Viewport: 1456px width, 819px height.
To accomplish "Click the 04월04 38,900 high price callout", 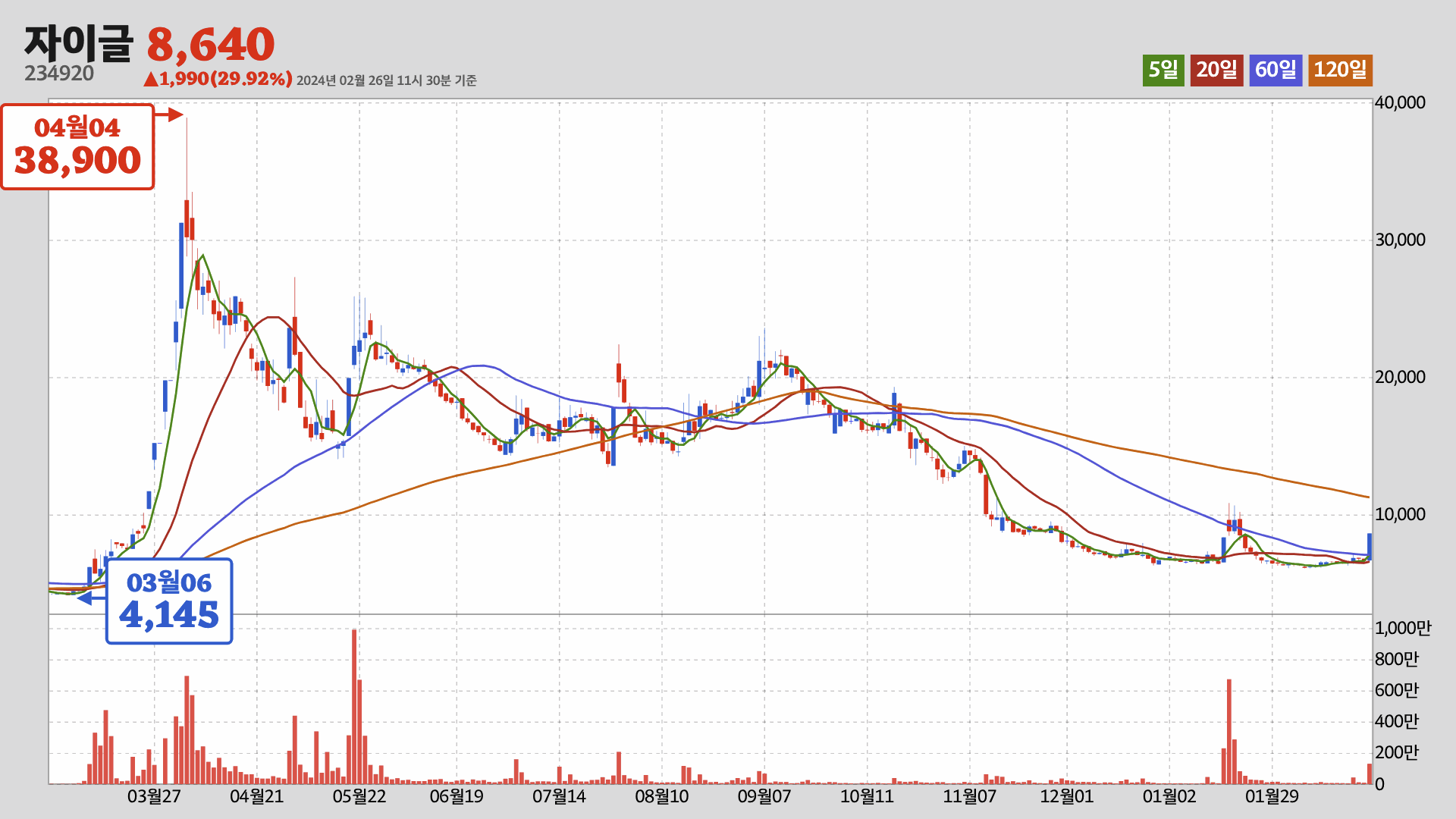I will click(77, 146).
